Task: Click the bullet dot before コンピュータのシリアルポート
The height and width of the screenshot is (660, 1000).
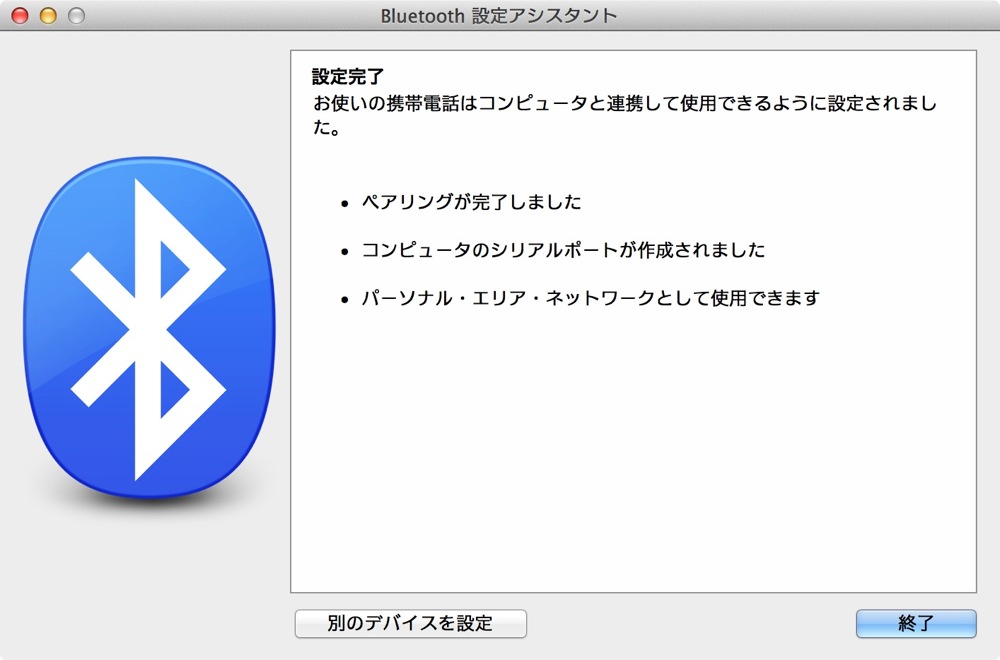Action: (x=345, y=252)
